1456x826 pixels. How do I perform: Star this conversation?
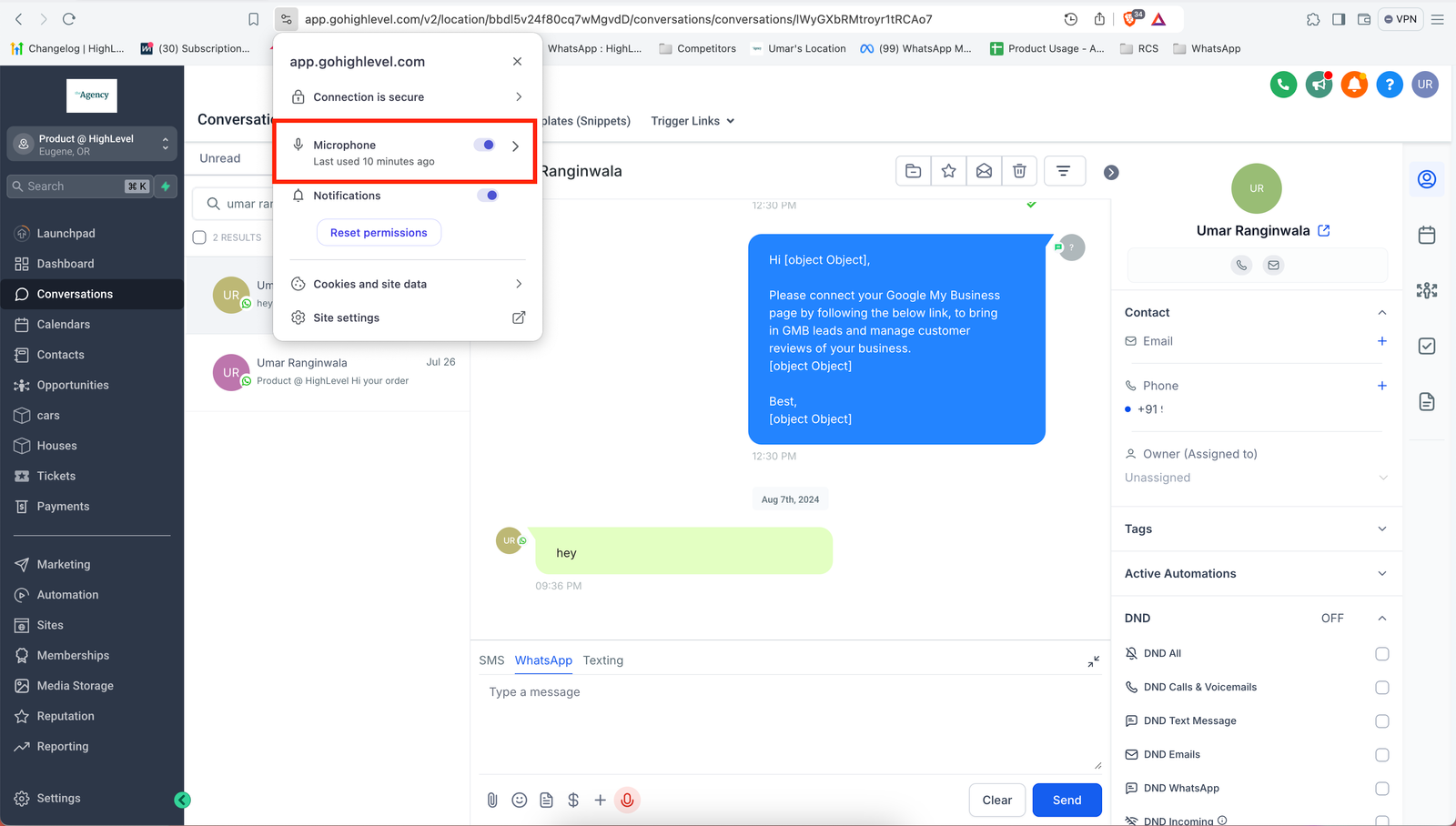[x=948, y=171]
